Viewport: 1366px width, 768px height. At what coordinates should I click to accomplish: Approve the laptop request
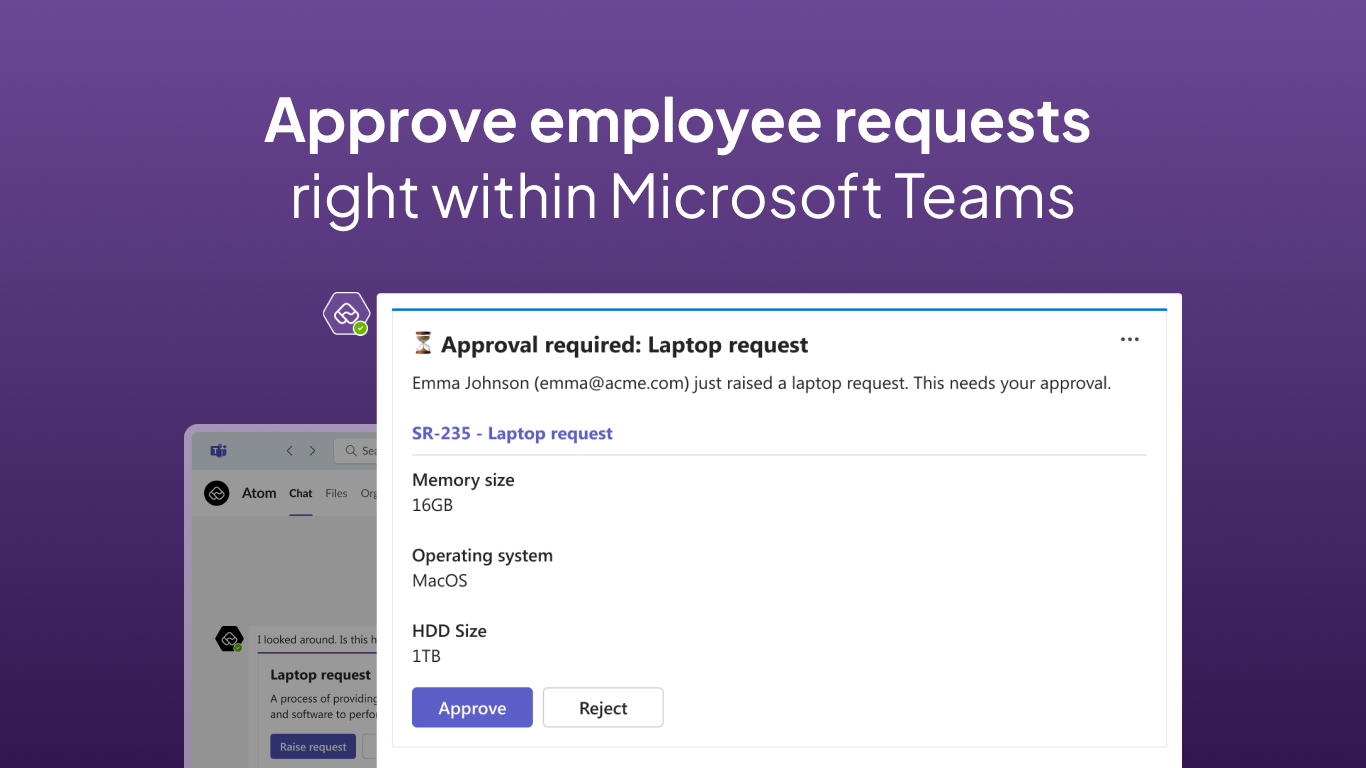472,707
